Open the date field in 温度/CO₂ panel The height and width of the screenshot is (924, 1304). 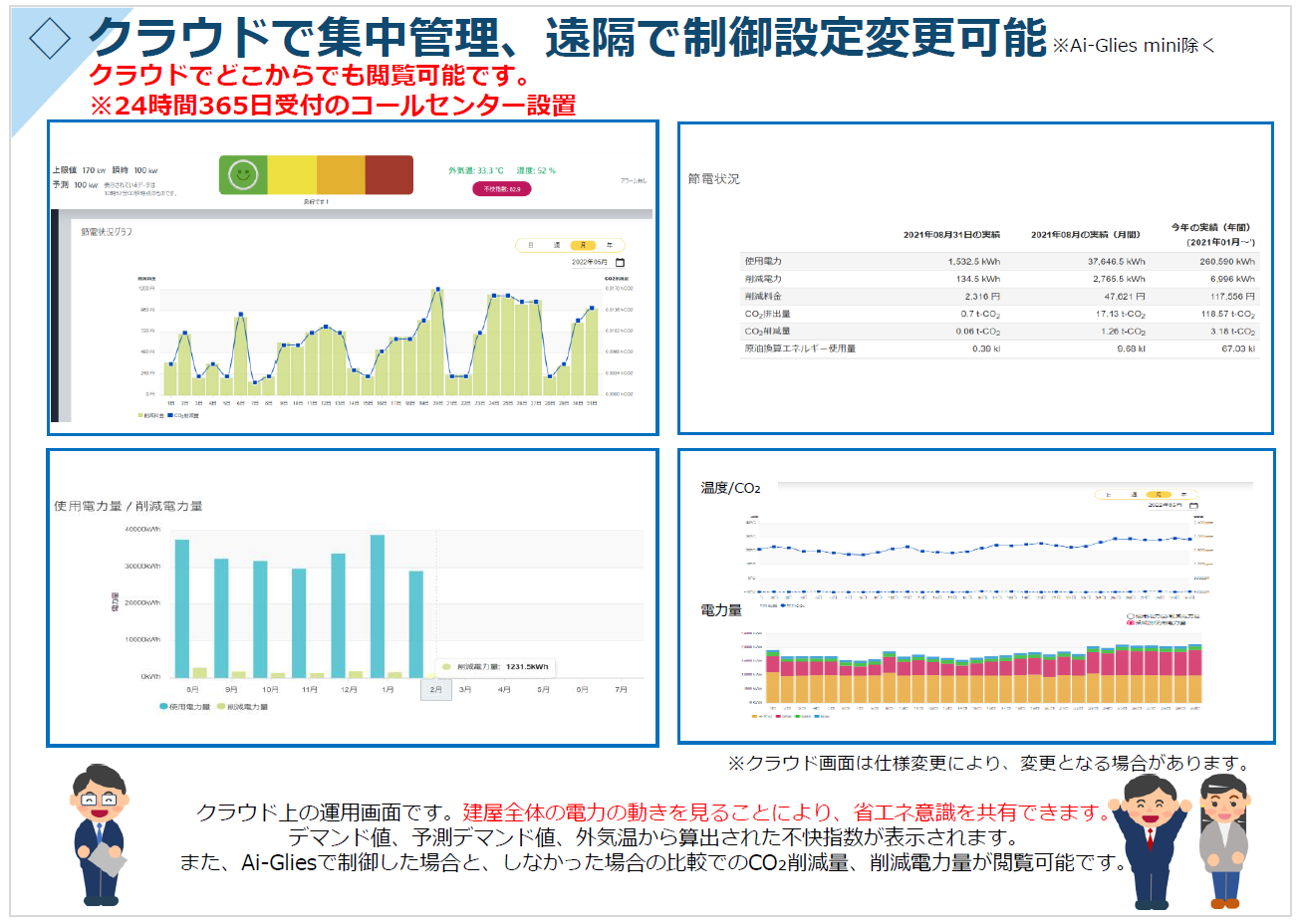click(x=1165, y=506)
